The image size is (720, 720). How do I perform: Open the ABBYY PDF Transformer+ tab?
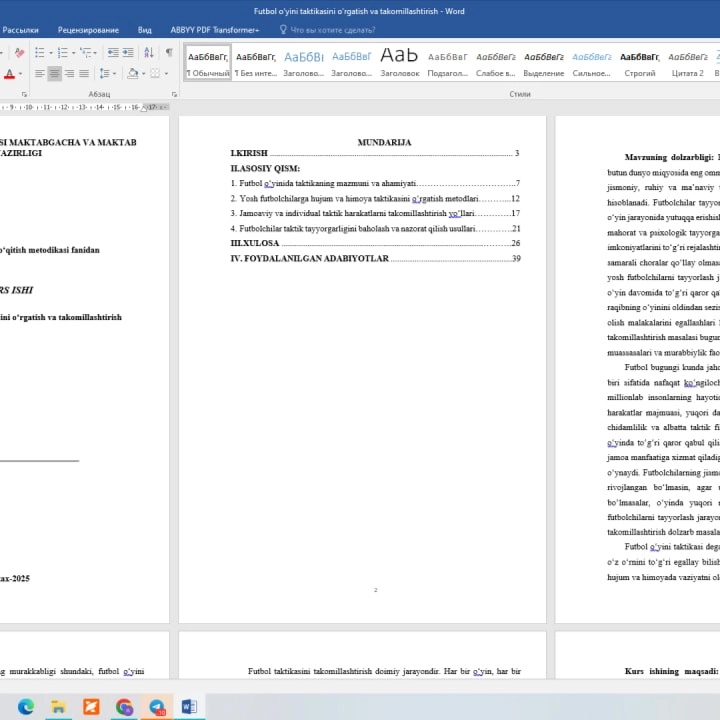pos(214,30)
